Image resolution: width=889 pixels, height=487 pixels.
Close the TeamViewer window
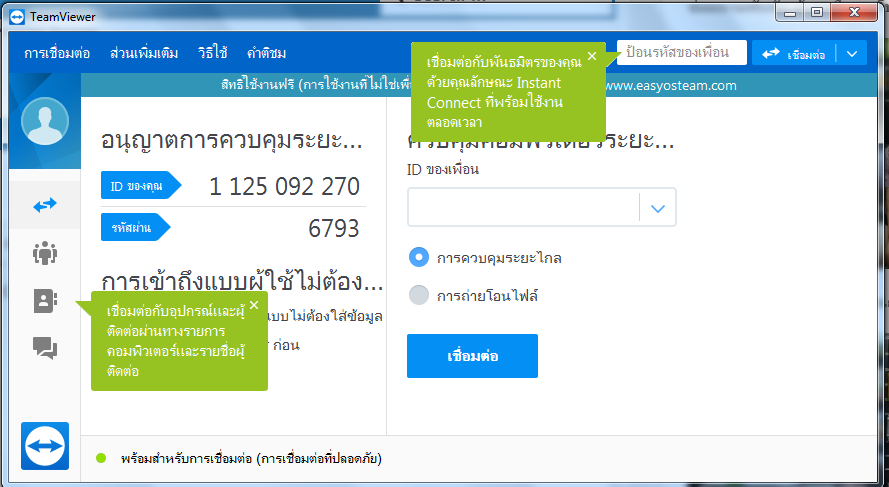click(x=854, y=13)
